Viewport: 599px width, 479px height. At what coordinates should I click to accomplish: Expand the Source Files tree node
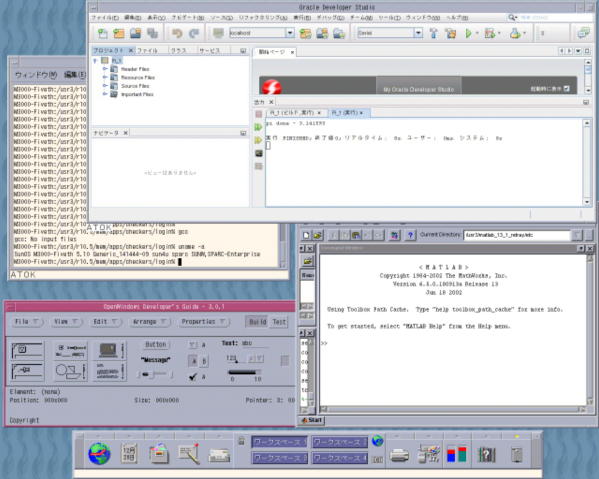105,86
